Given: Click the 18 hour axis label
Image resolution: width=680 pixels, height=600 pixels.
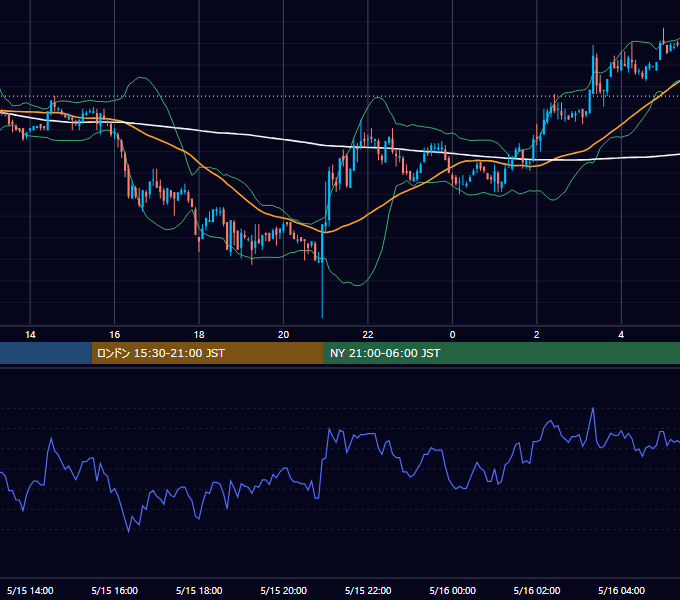Looking at the screenshot, I should (x=199, y=335).
